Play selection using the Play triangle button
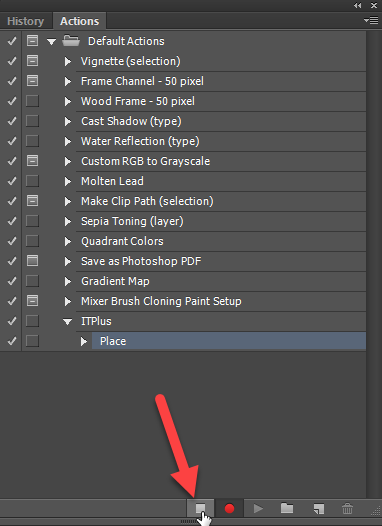Image resolution: width=382 pixels, height=526 pixels. pyautogui.click(x=258, y=509)
